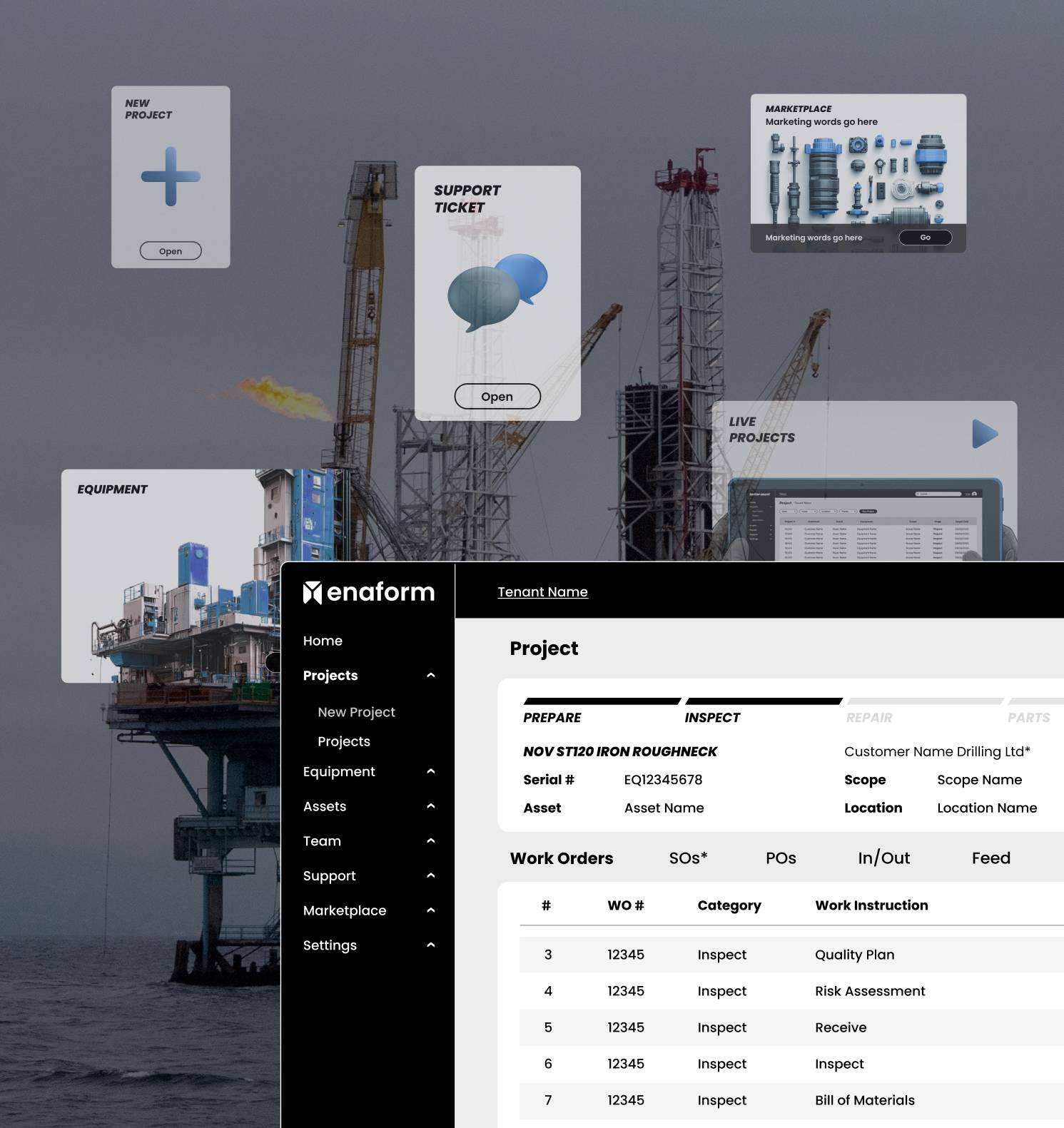Select the INSPECT progress stage

[712, 717]
